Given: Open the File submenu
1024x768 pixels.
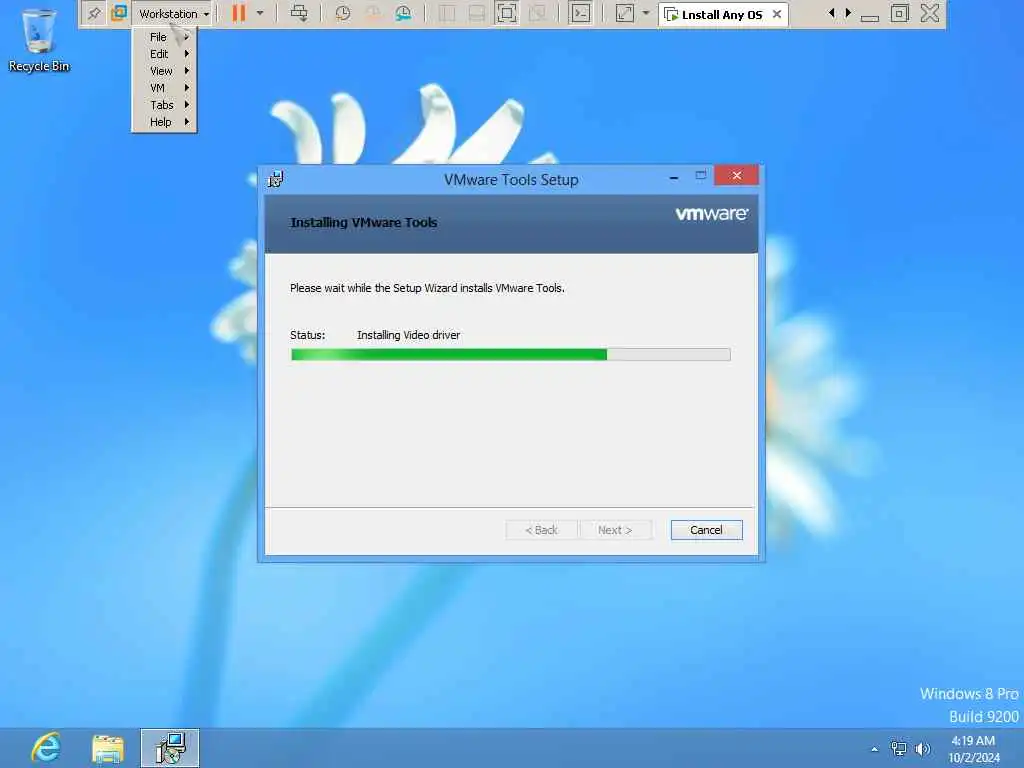Looking at the screenshot, I should tap(165, 37).
